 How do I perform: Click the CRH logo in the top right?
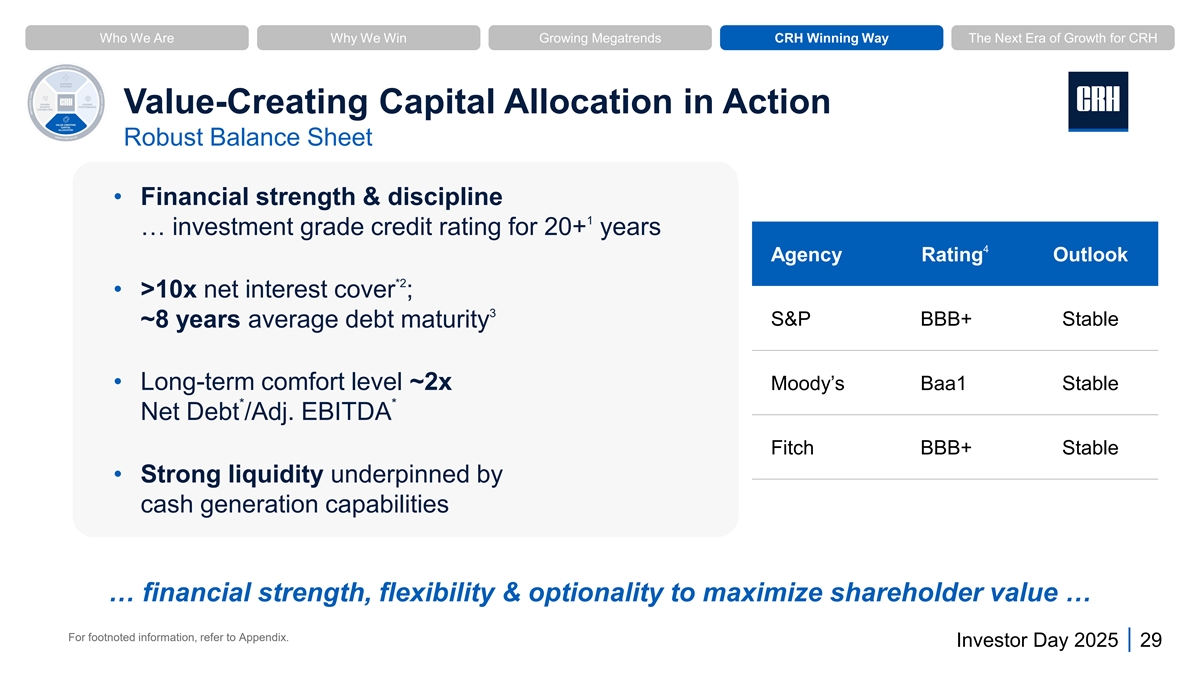[x=1097, y=101]
